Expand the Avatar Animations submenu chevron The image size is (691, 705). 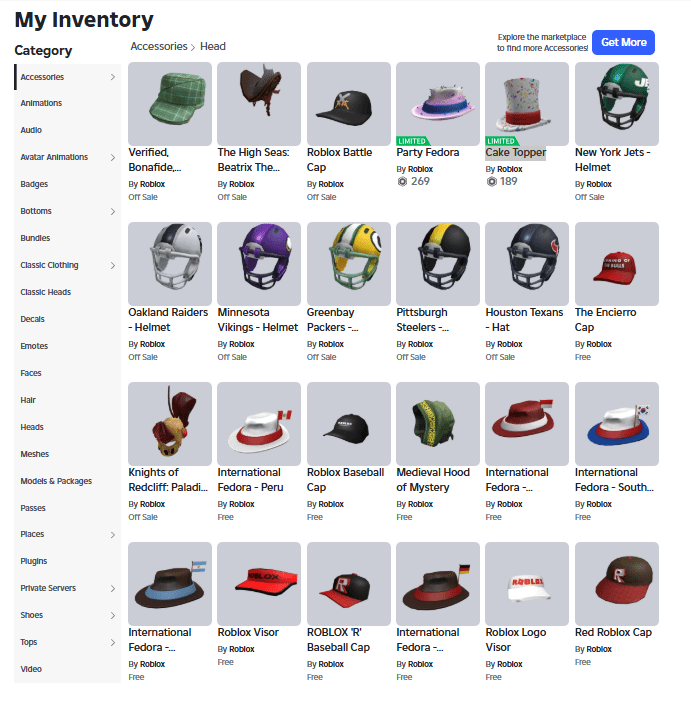112,157
